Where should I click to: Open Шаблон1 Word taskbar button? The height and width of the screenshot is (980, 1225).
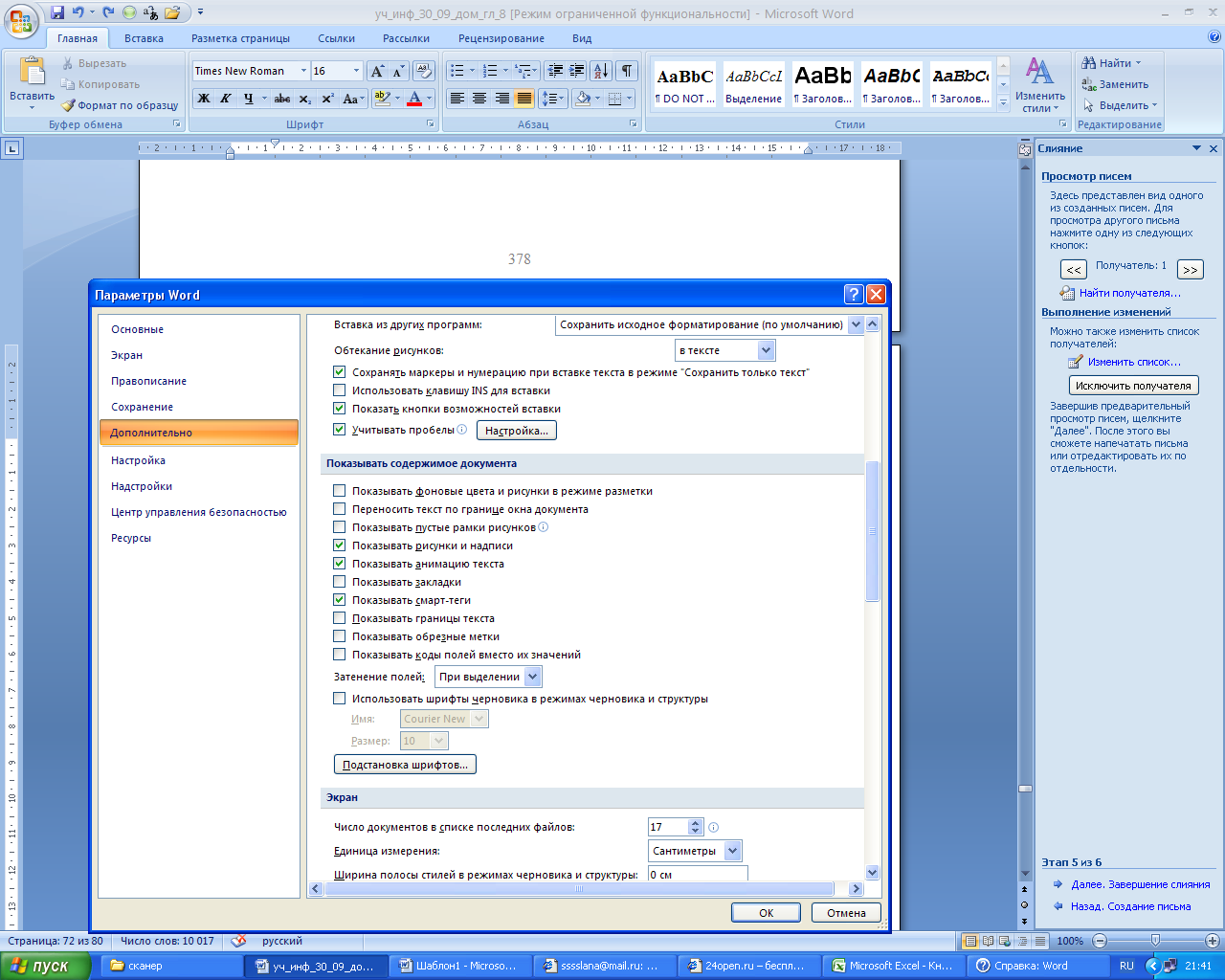click(458, 966)
